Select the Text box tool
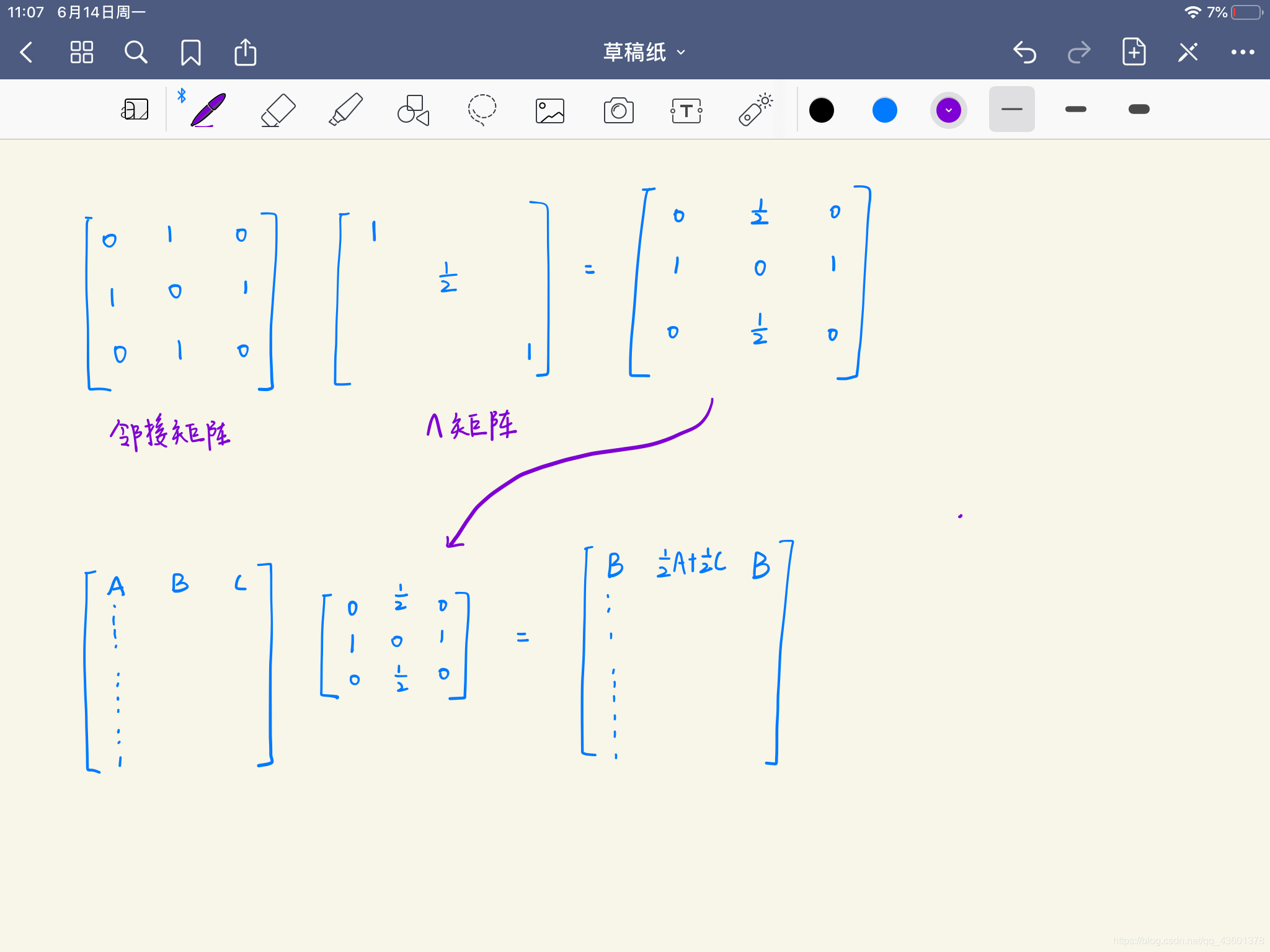The image size is (1270, 952). [x=686, y=111]
